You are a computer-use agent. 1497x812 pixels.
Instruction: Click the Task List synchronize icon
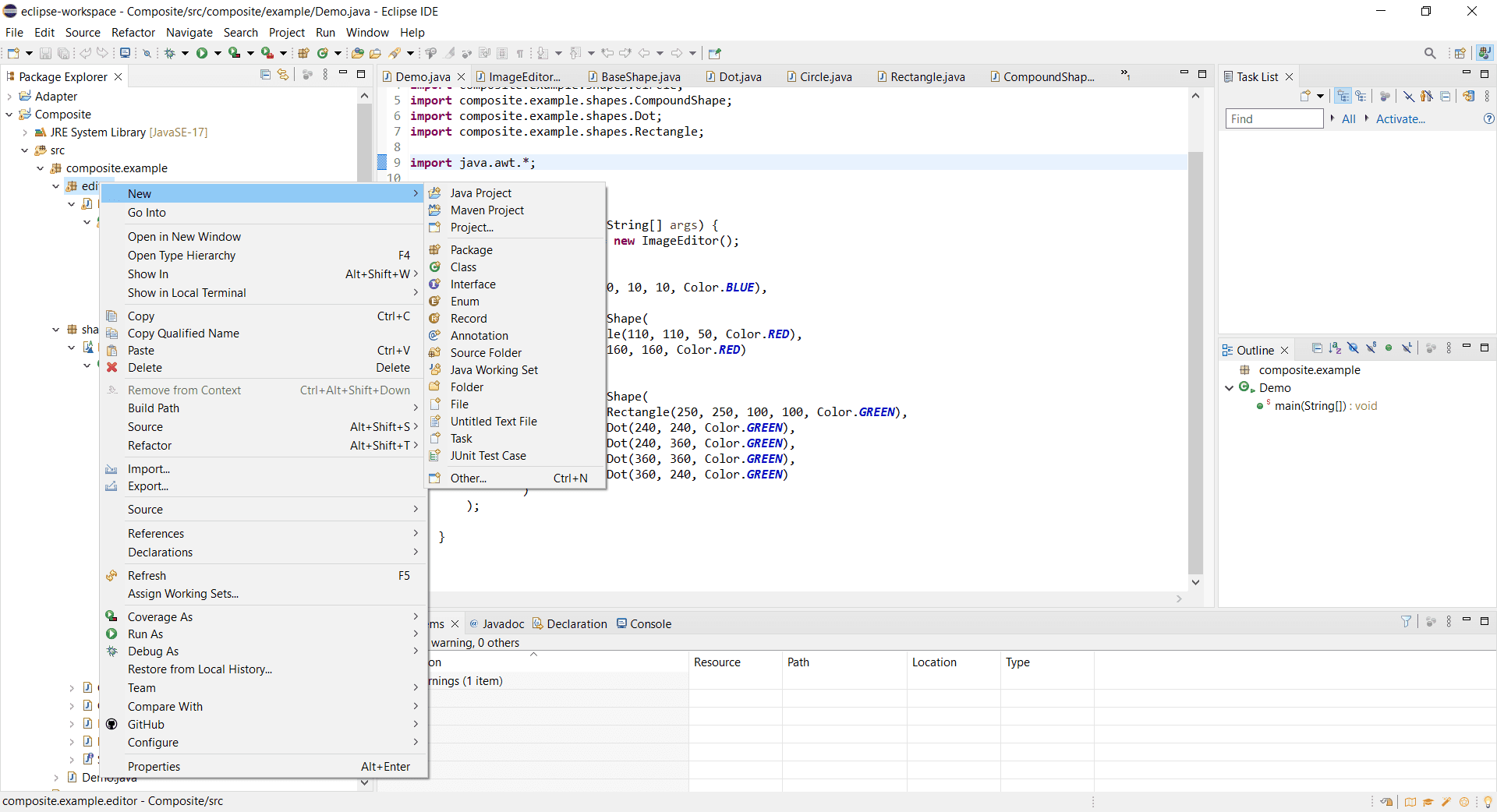[x=1468, y=97]
